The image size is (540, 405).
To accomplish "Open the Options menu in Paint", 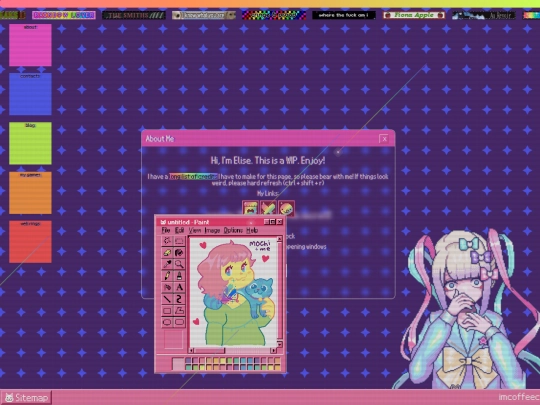I will click(233, 230).
